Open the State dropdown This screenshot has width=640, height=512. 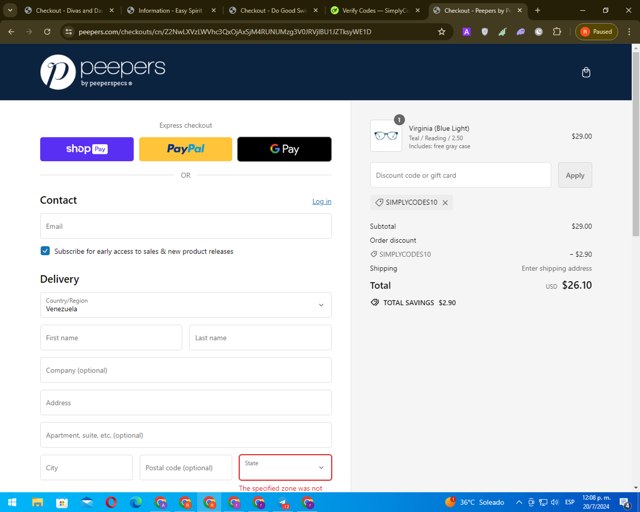pyautogui.click(x=285, y=467)
